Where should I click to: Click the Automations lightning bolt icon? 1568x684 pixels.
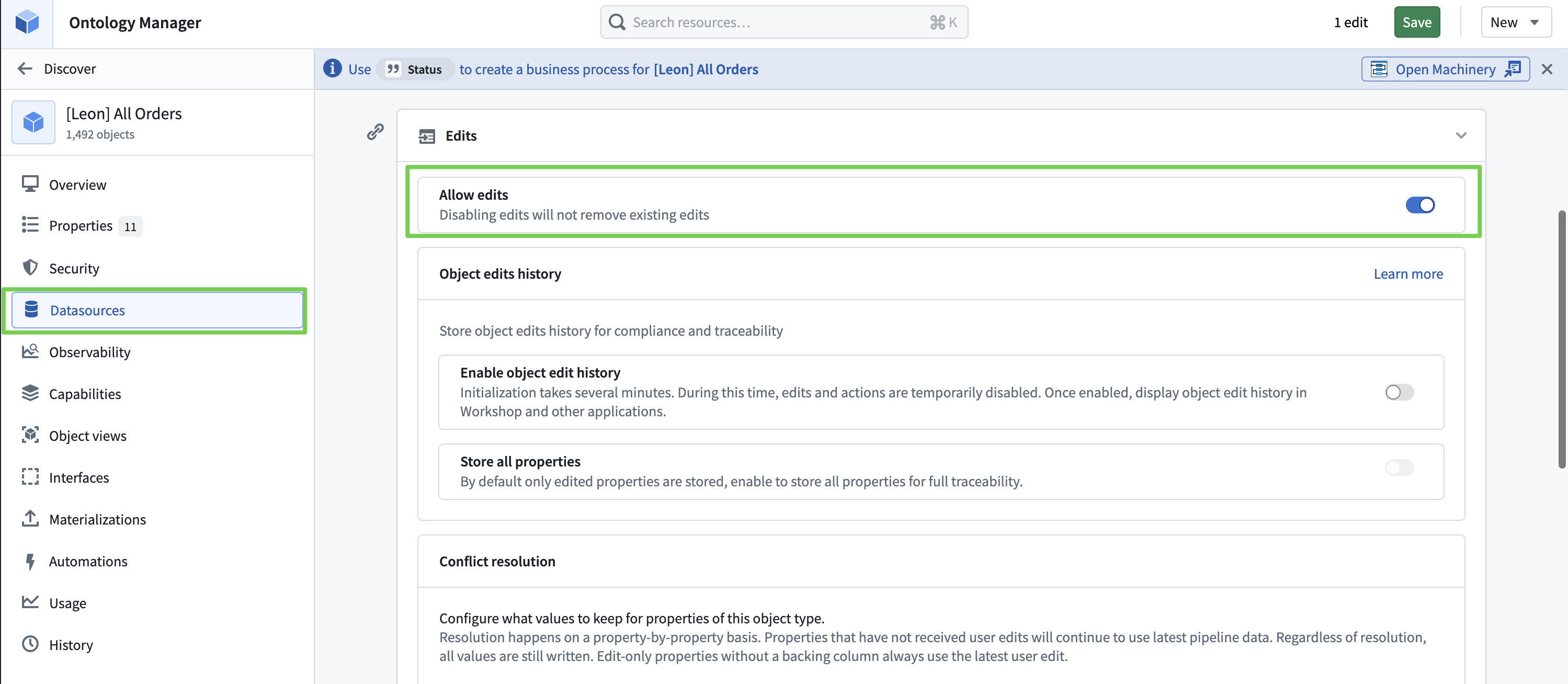(30, 561)
